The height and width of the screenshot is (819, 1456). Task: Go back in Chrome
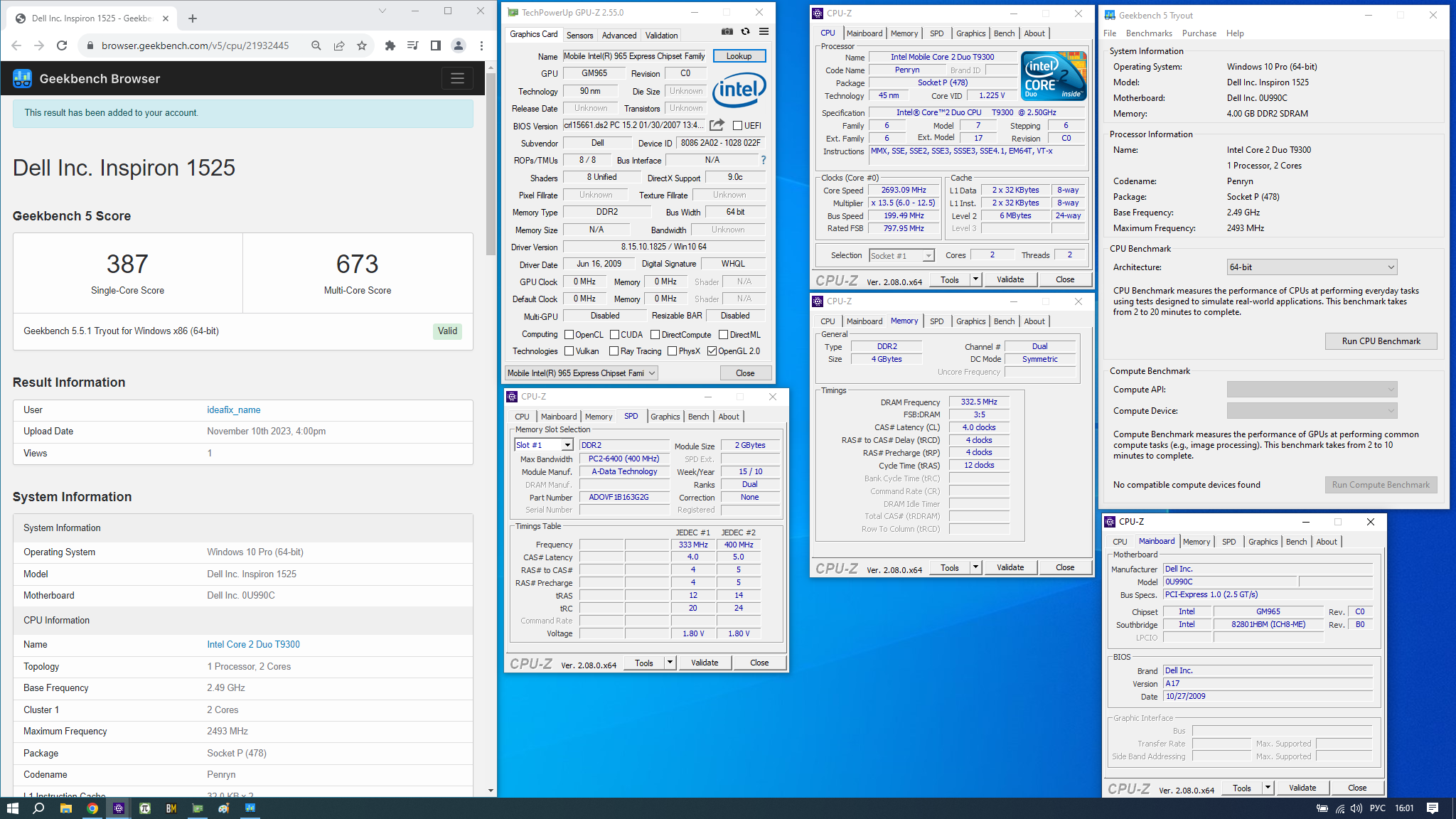(x=16, y=45)
